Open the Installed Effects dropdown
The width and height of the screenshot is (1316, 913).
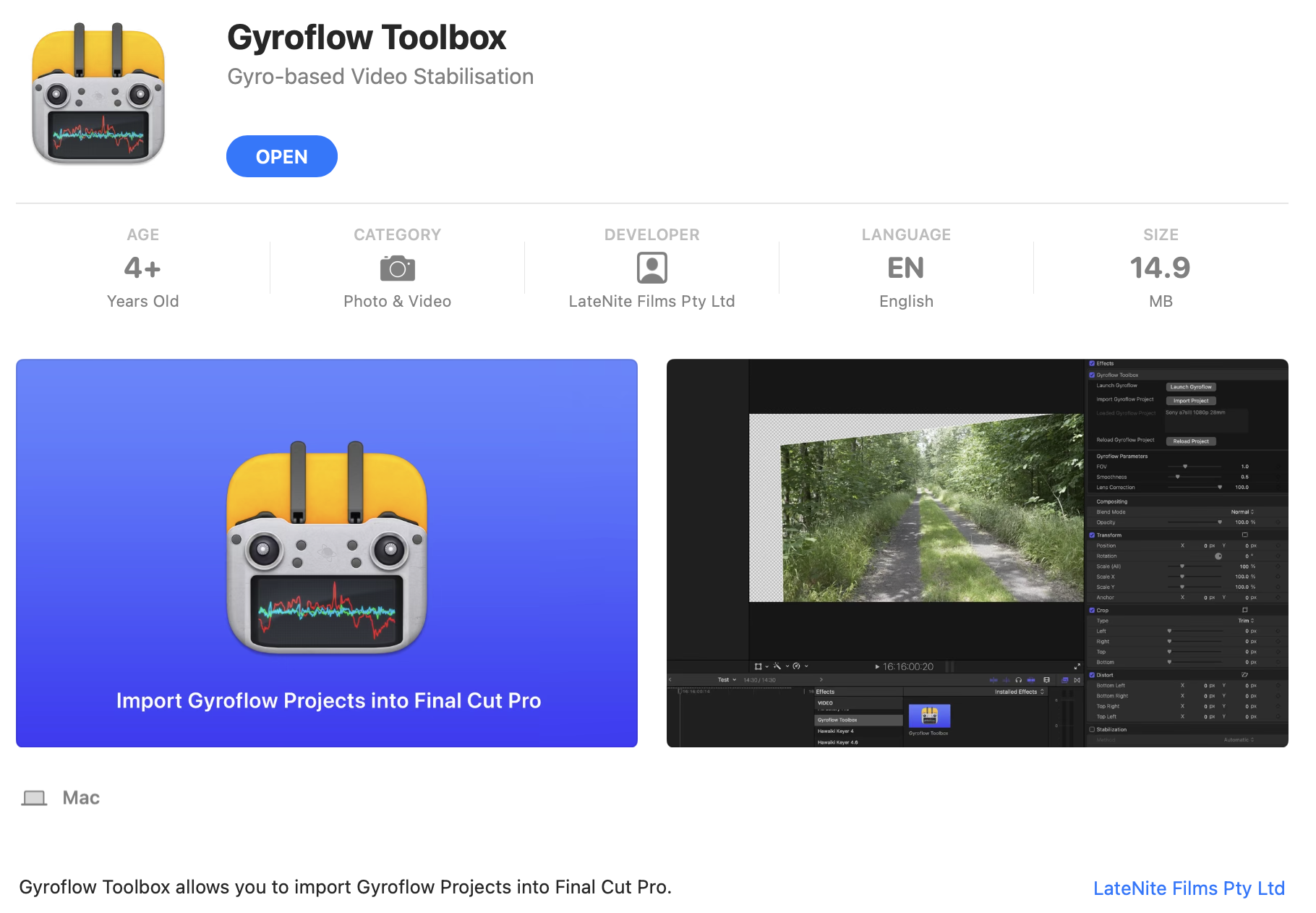click(x=1020, y=692)
